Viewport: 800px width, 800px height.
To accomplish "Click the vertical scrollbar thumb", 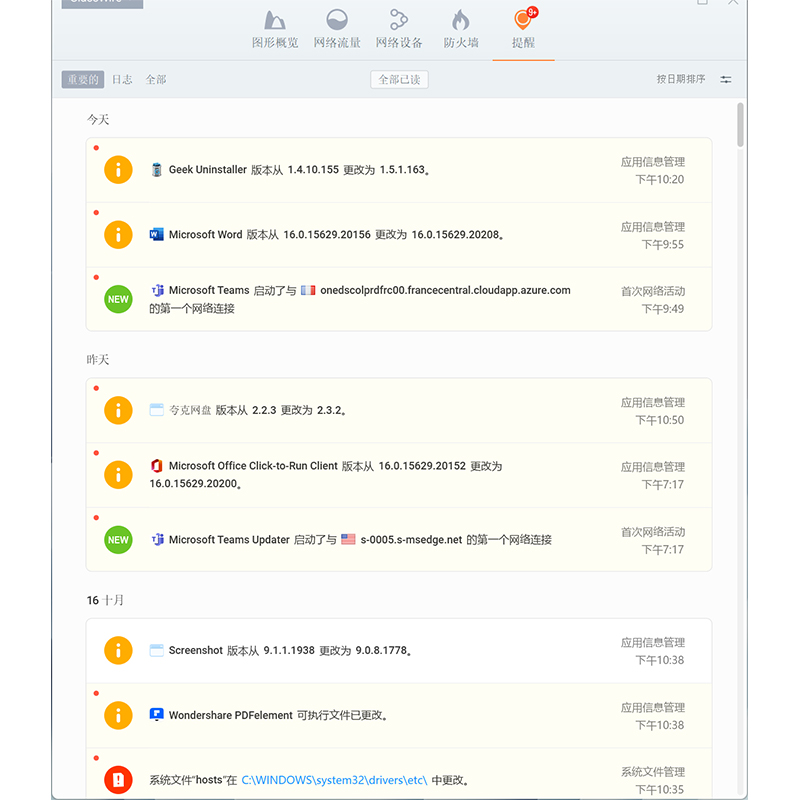I will (x=740, y=125).
